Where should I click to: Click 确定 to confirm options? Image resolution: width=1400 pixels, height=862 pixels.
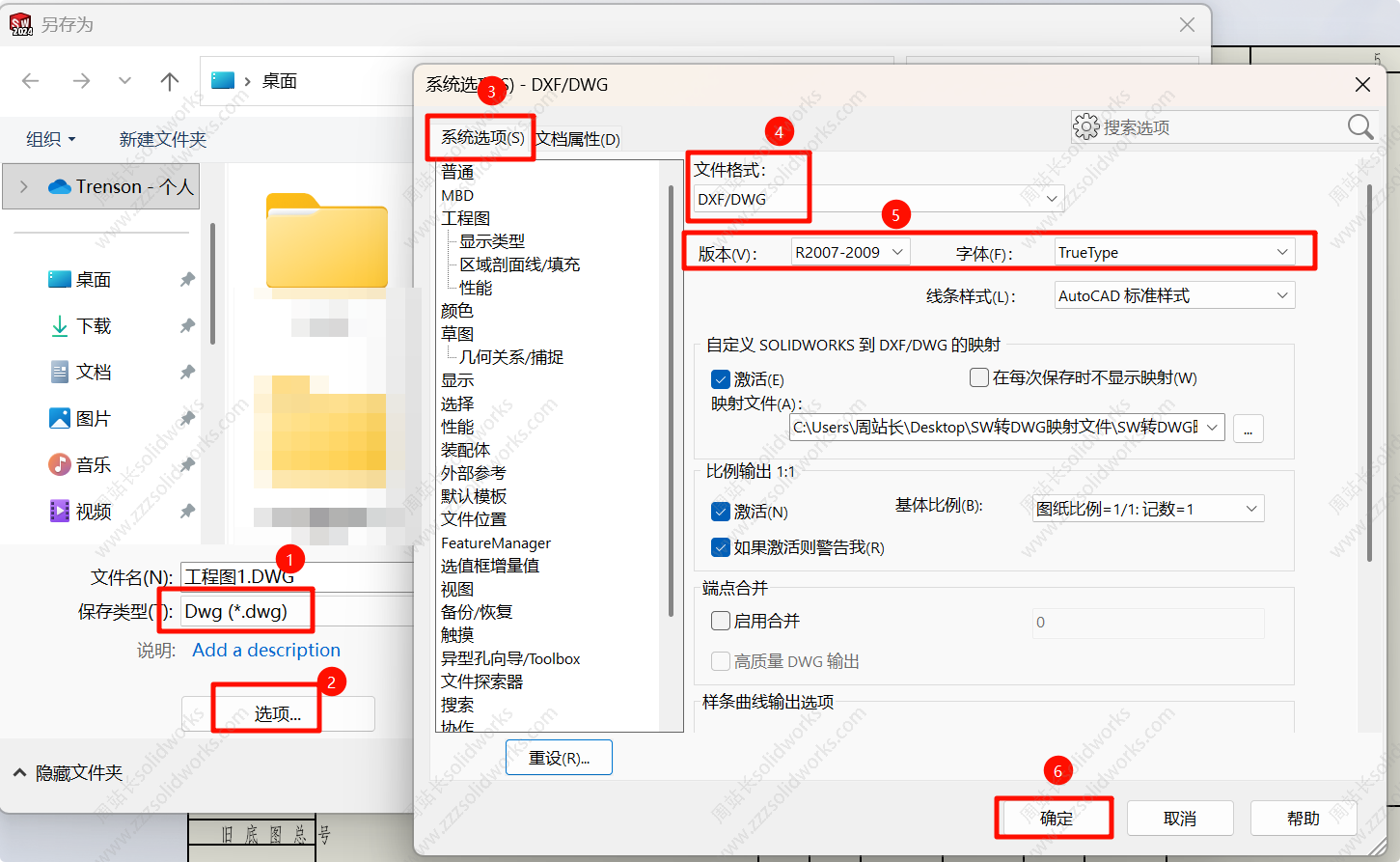pos(1057,819)
